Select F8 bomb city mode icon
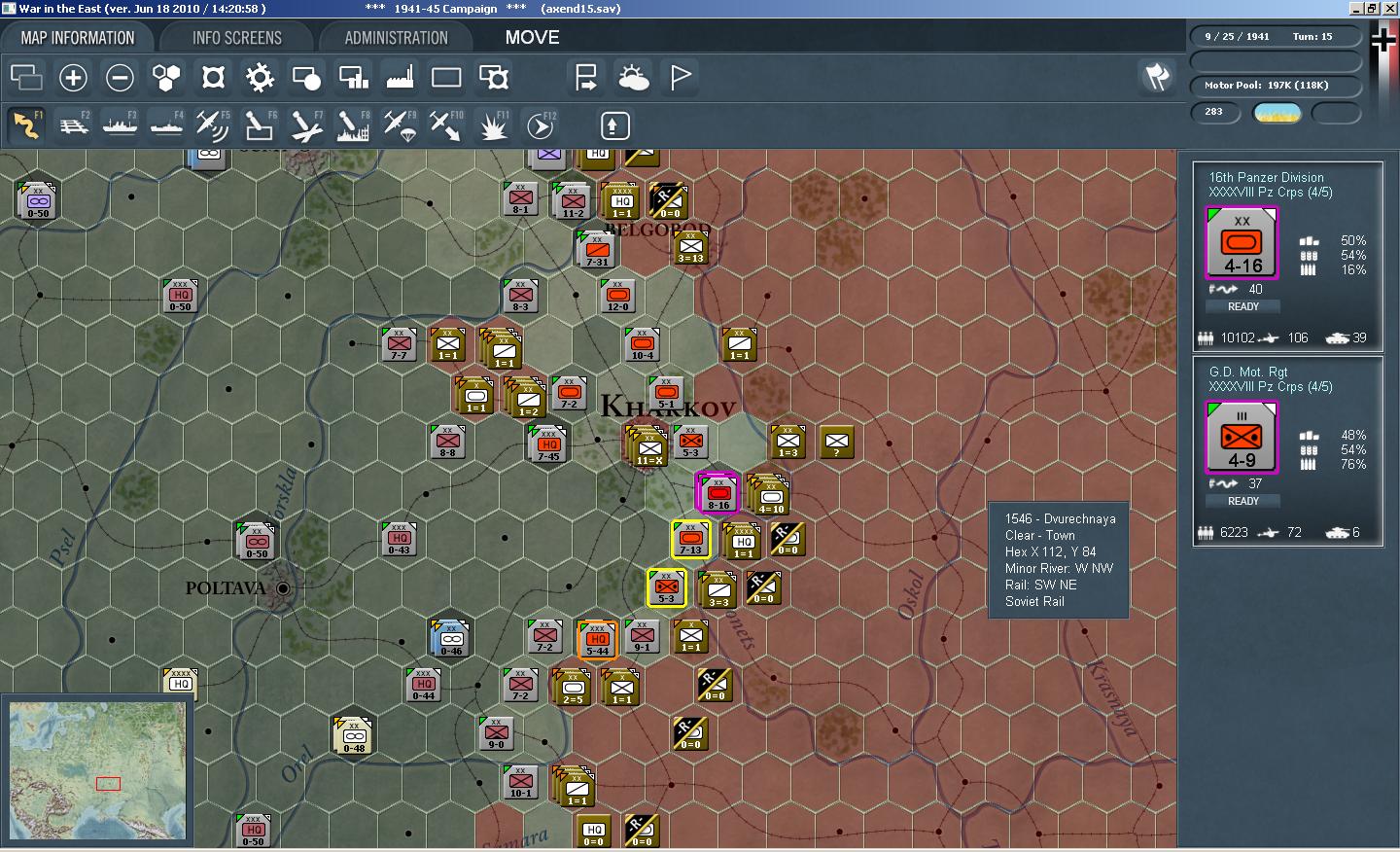1400x852 pixels. tap(353, 125)
